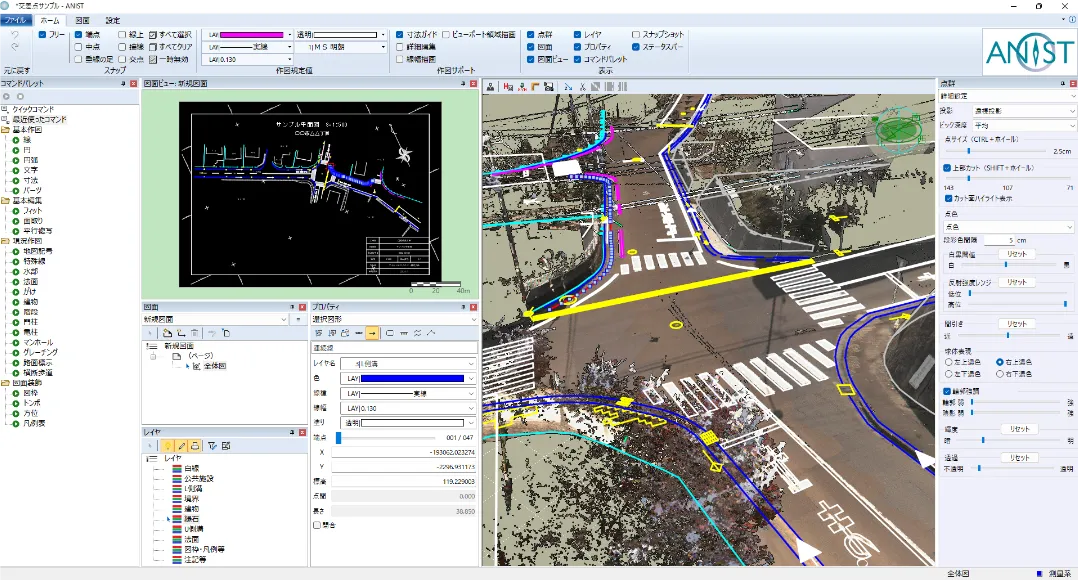Click the filter icon in レイヤ panel toolbar

(x=212, y=446)
